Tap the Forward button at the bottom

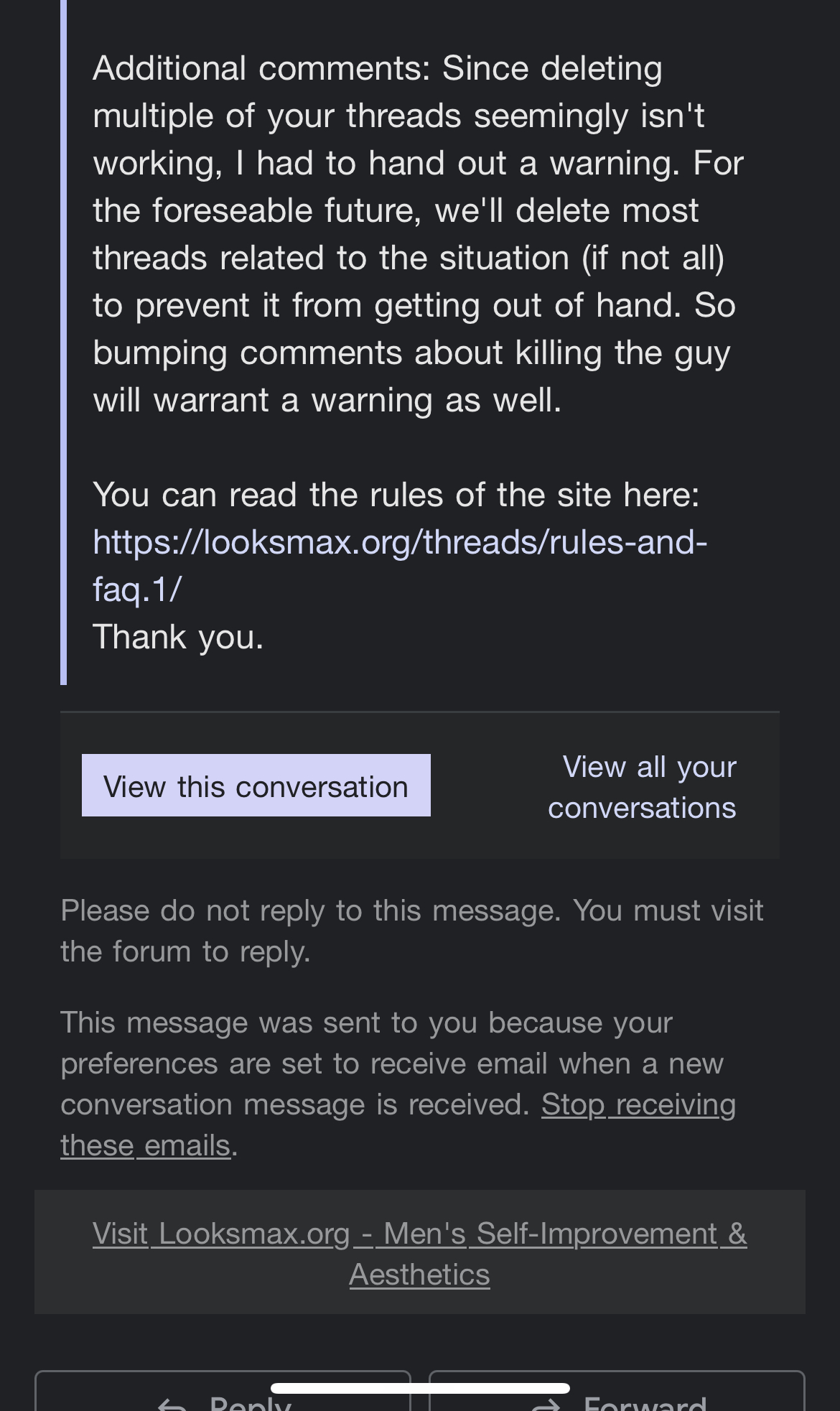pyautogui.click(x=617, y=1392)
